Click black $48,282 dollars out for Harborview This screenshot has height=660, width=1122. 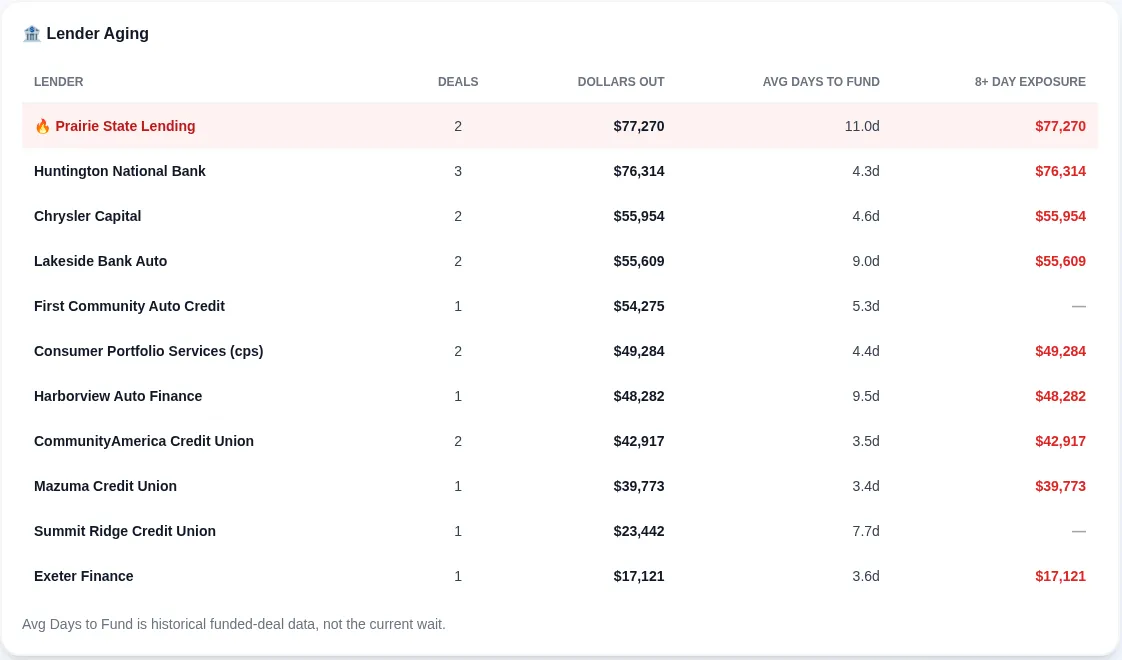(639, 397)
